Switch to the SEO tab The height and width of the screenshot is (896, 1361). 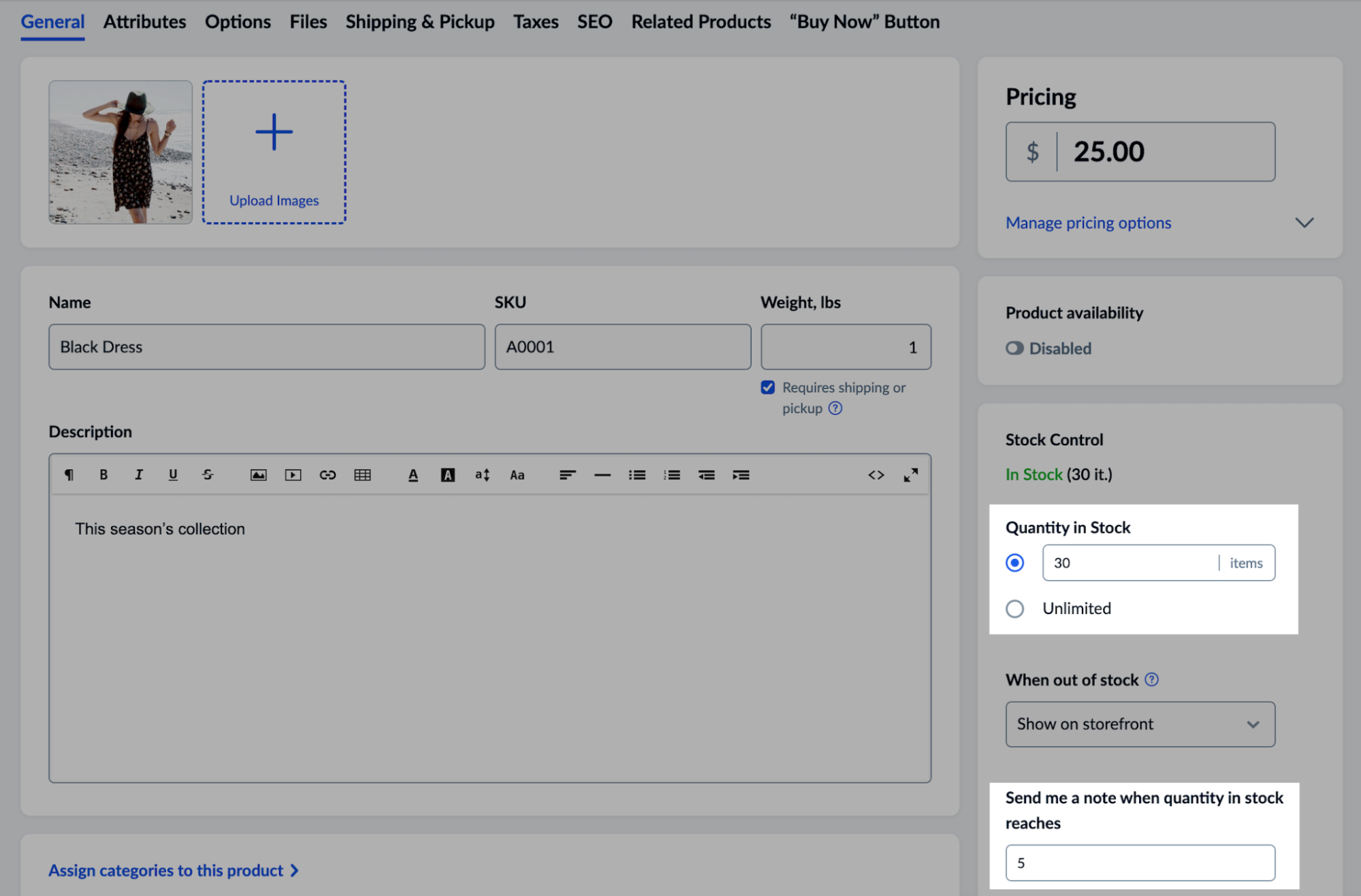click(594, 21)
